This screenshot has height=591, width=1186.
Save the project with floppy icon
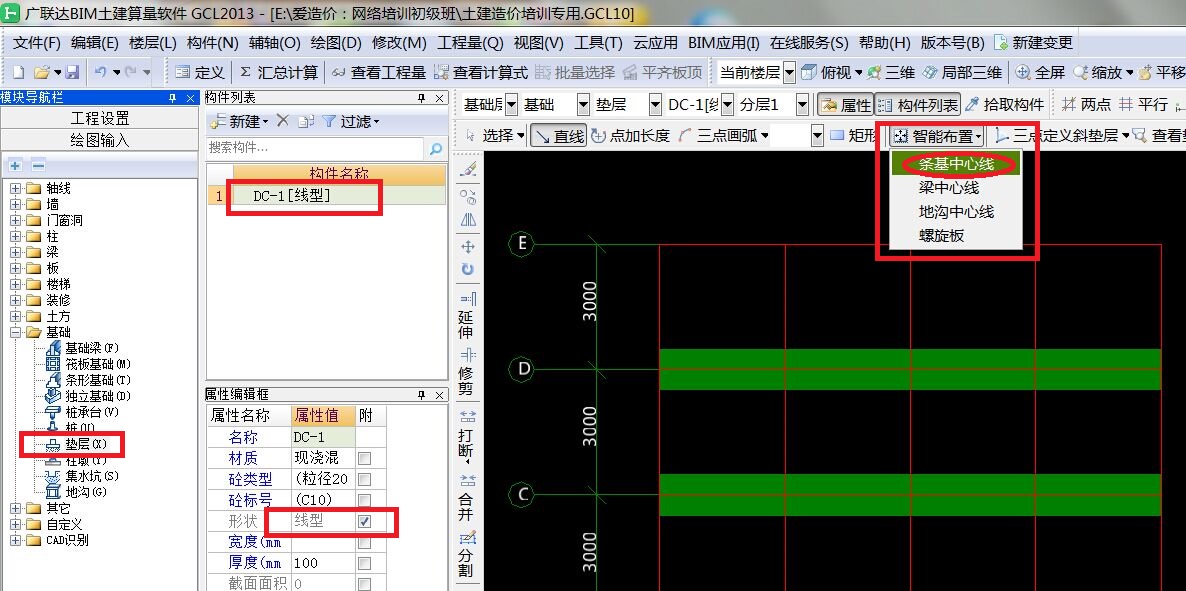[x=72, y=73]
